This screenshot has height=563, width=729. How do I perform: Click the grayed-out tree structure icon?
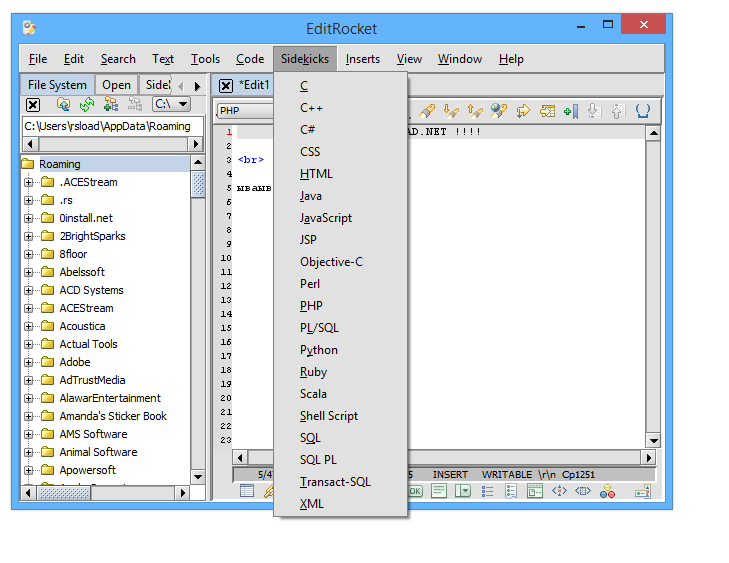coord(135,105)
